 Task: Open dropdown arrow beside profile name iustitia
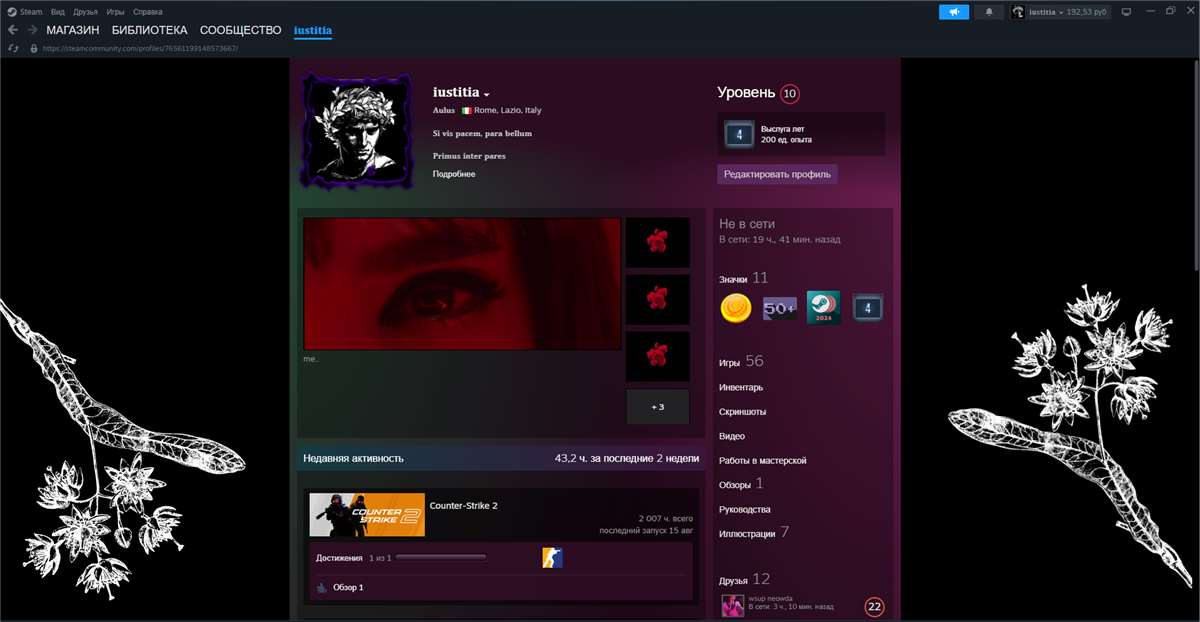click(487, 94)
